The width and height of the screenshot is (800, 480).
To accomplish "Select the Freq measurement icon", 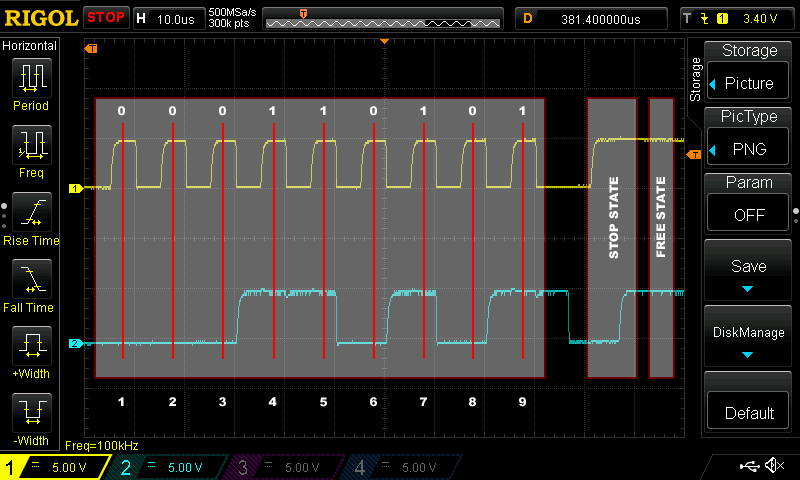I will pos(32,145).
